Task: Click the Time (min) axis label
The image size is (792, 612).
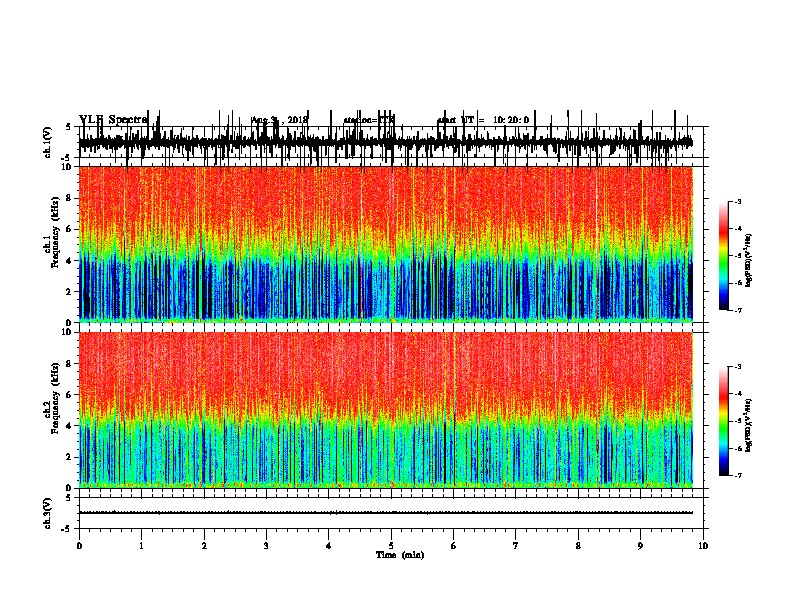Action: click(x=400, y=555)
